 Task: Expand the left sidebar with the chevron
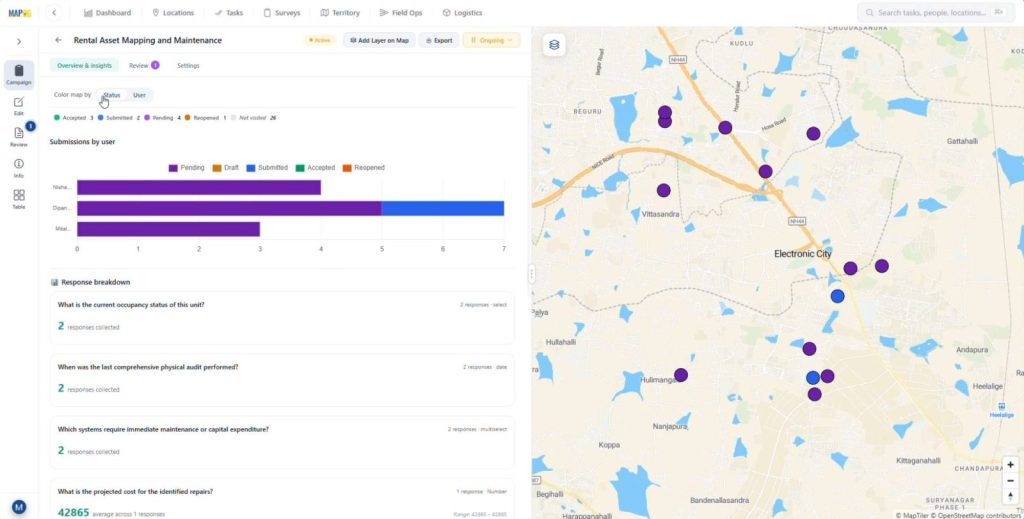click(x=19, y=41)
